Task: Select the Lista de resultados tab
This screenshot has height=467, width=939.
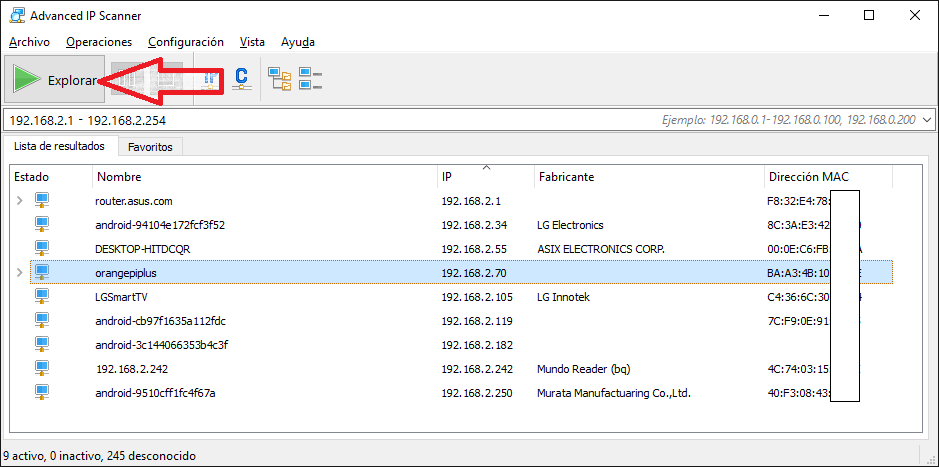Action: coord(59,146)
